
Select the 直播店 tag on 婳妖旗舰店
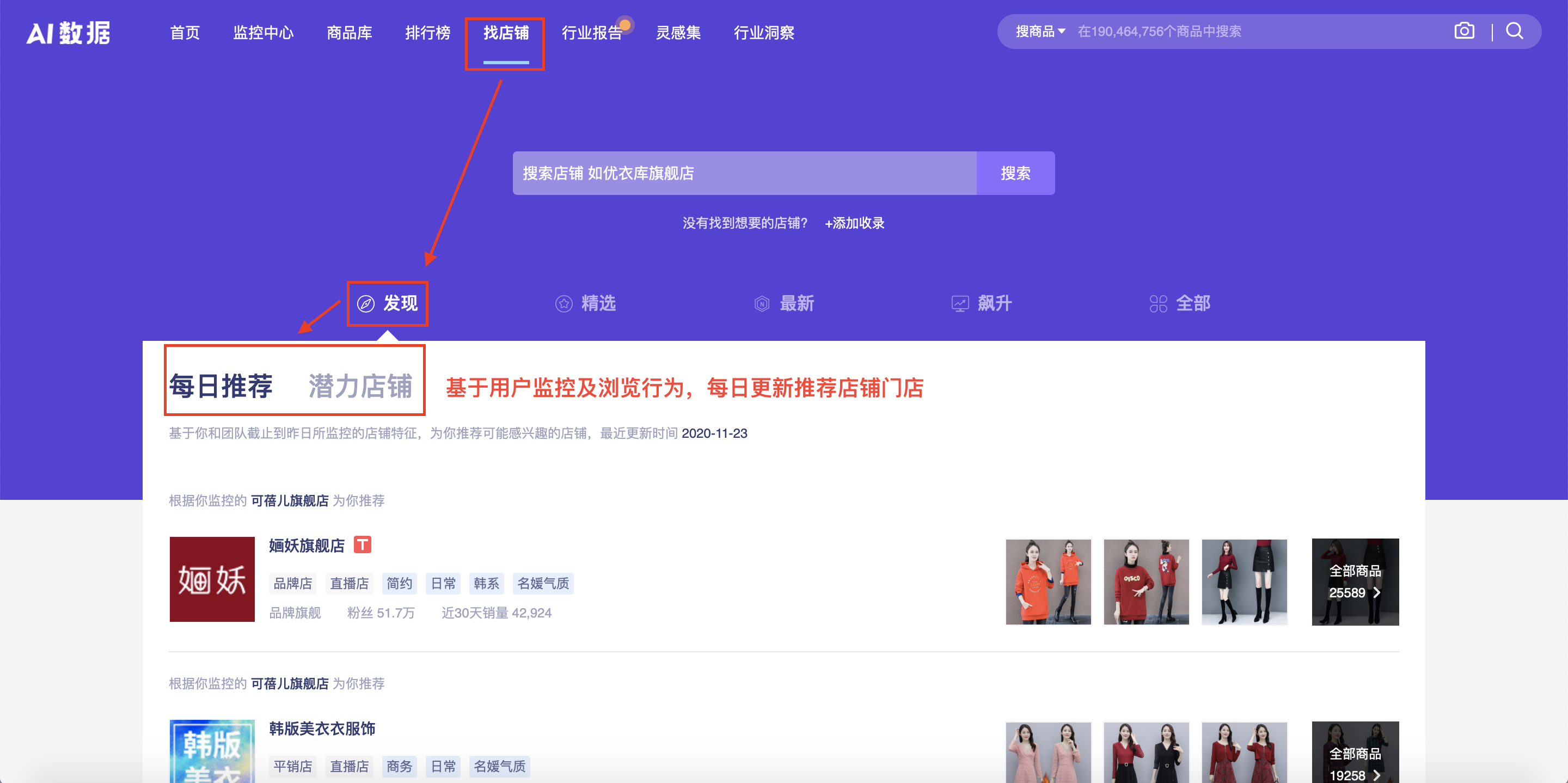(349, 583)
